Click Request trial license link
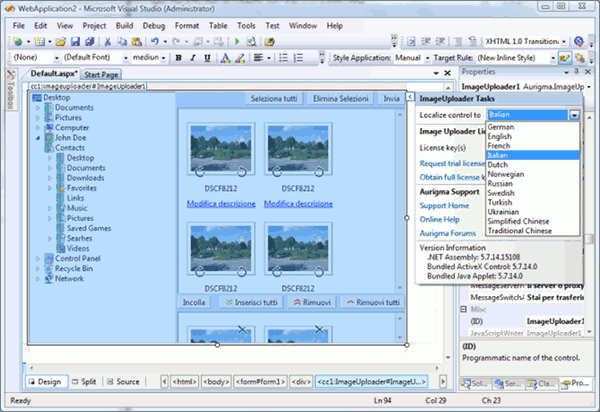 click(452, 164)
